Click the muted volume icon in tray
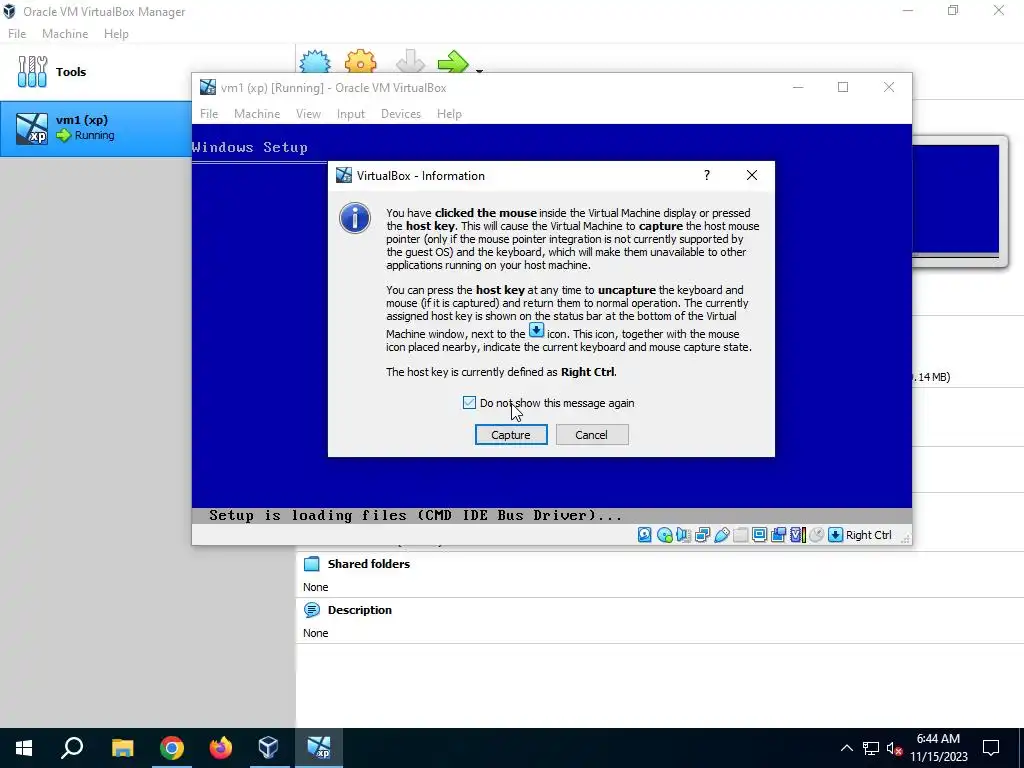1024x768 pixels. point(894,748)
